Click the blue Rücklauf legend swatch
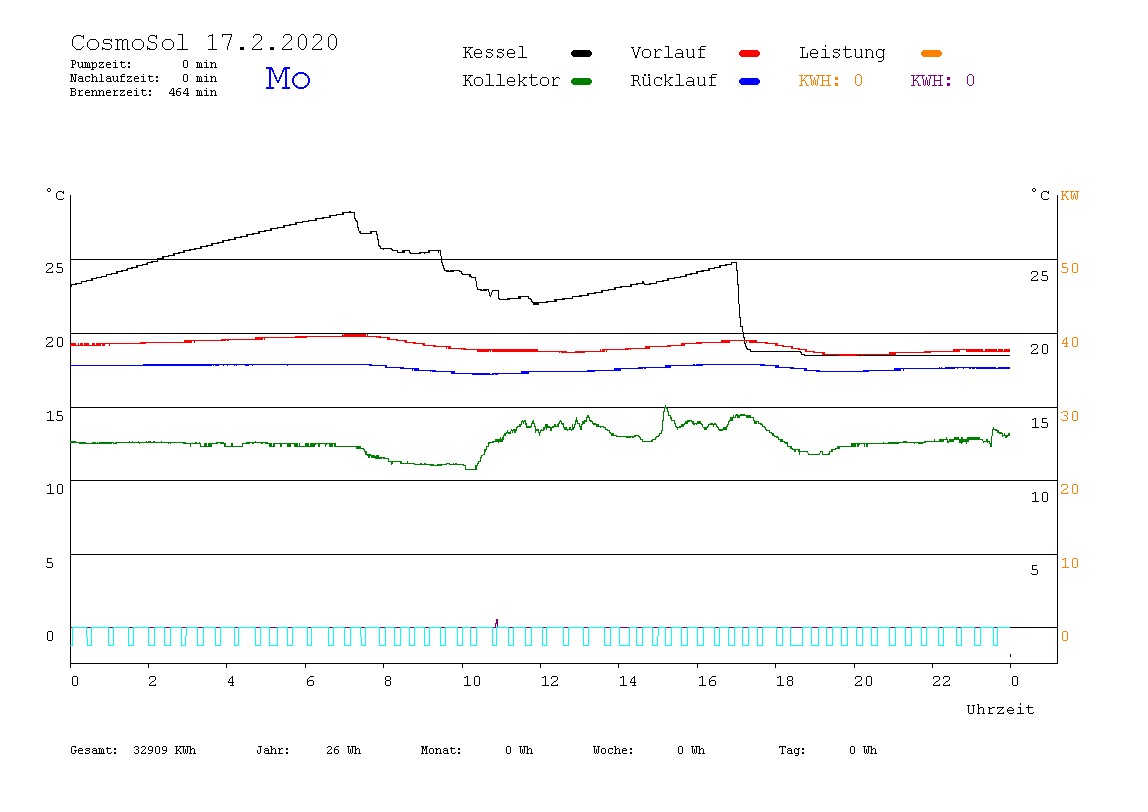Image resolution: width=1148 pixels, height=812 pixels. pos(750,81)
